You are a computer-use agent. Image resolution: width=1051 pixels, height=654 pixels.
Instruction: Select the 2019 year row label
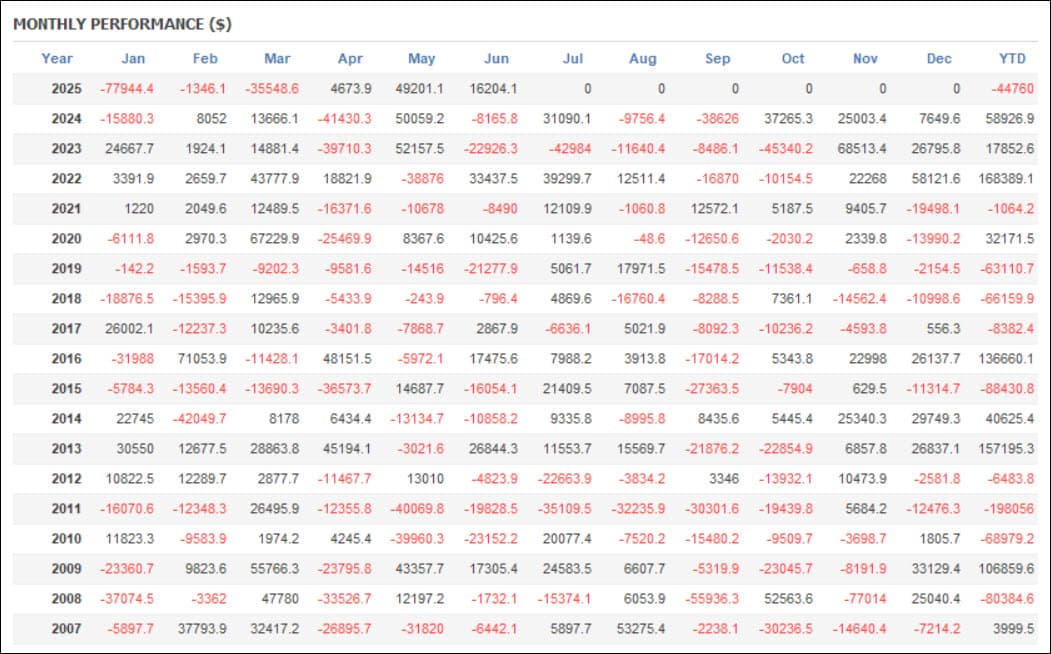(66, 269)
